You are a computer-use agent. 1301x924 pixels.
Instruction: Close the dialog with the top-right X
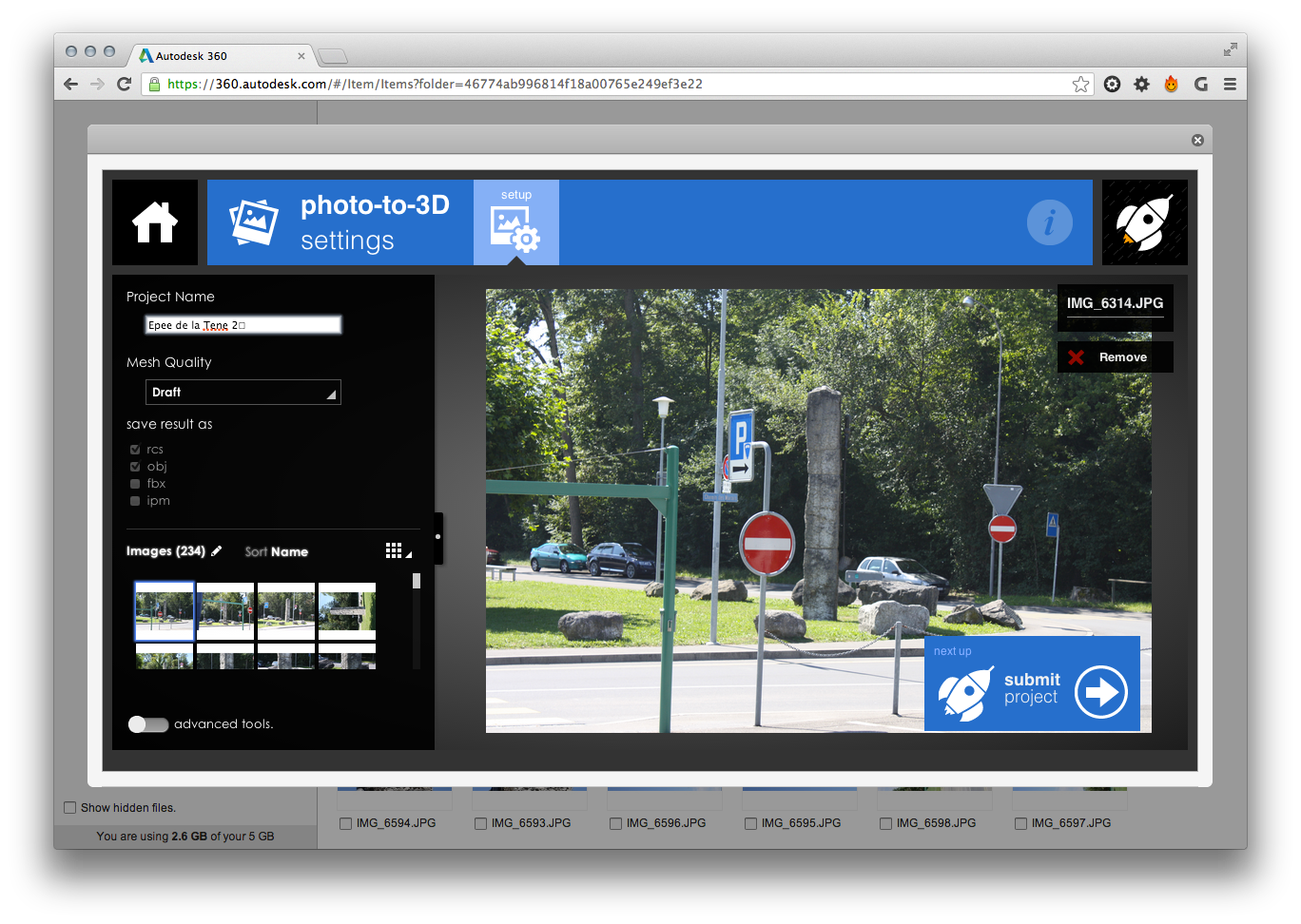point(1197,140)
